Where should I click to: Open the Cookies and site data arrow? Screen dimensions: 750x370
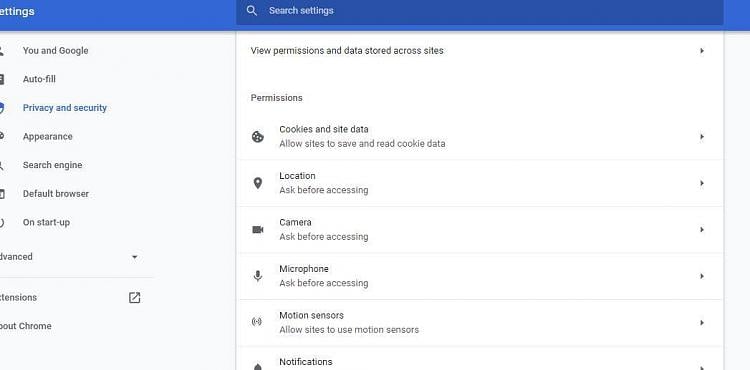click(x=702, y=137)
